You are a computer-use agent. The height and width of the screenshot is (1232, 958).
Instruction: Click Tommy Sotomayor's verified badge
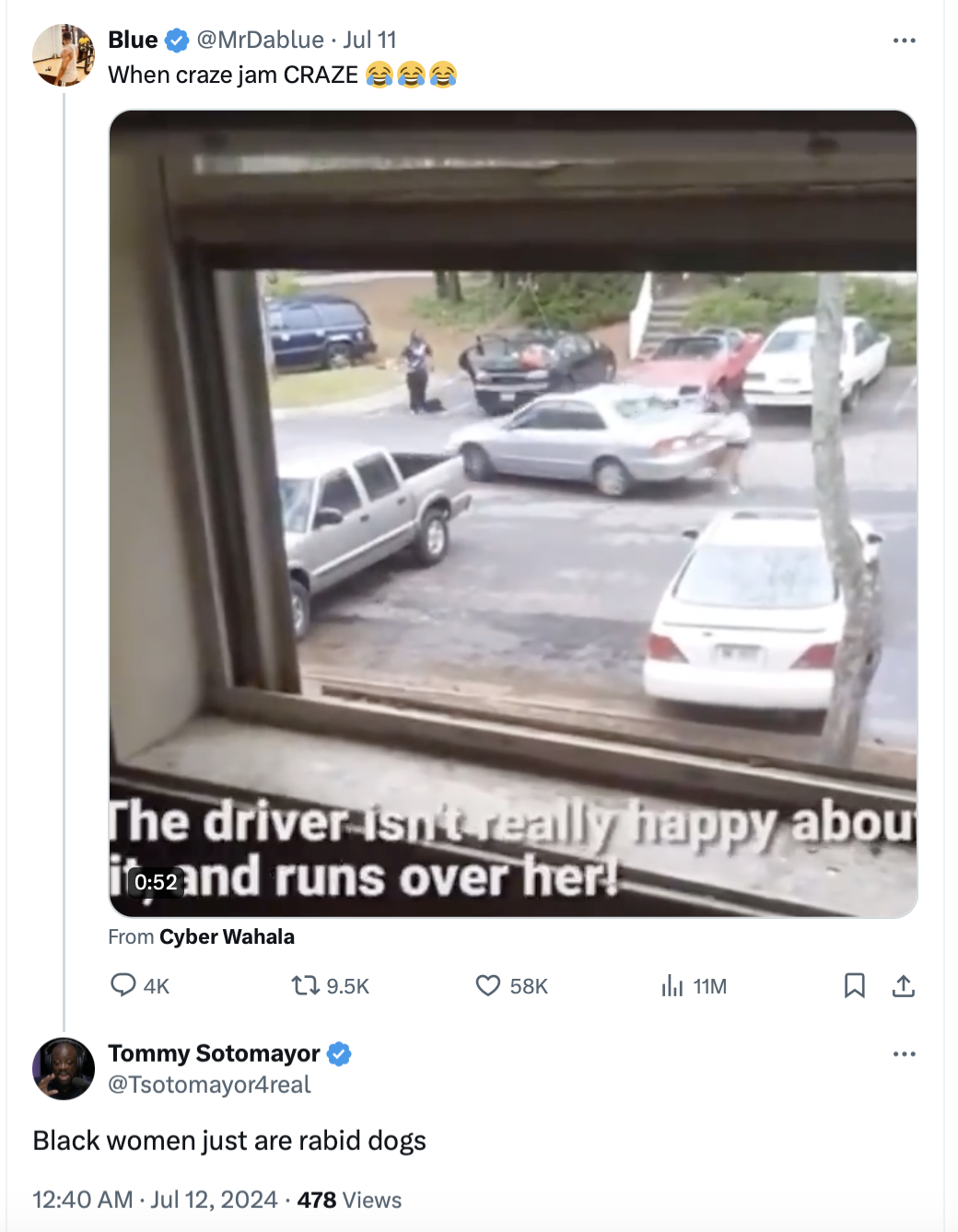[x=339, y=1053]
